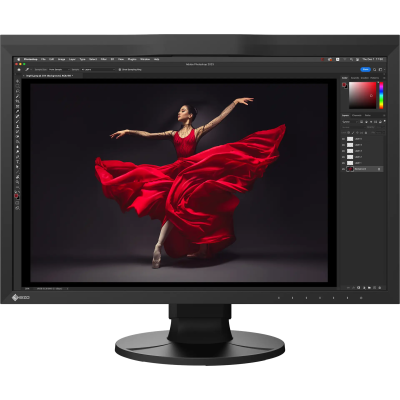Switch to the Paths tab
Screen dimensions: 400x400
(368, 115)
